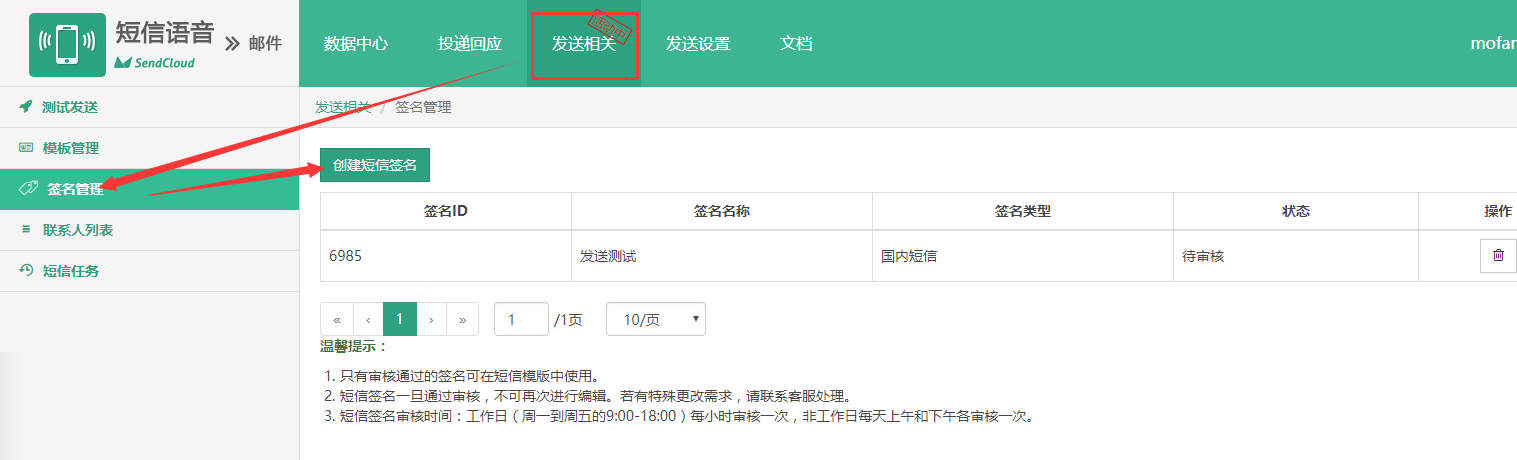Open the 10/页 page size dropdown

click(656, 319)
